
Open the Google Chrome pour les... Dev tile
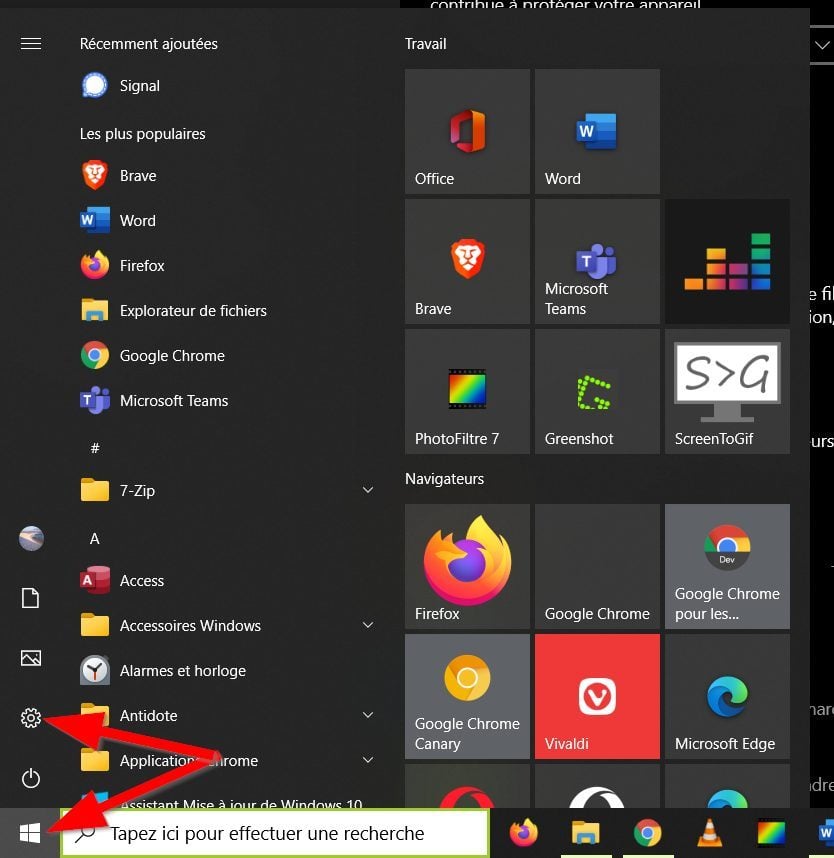[727, 566]
